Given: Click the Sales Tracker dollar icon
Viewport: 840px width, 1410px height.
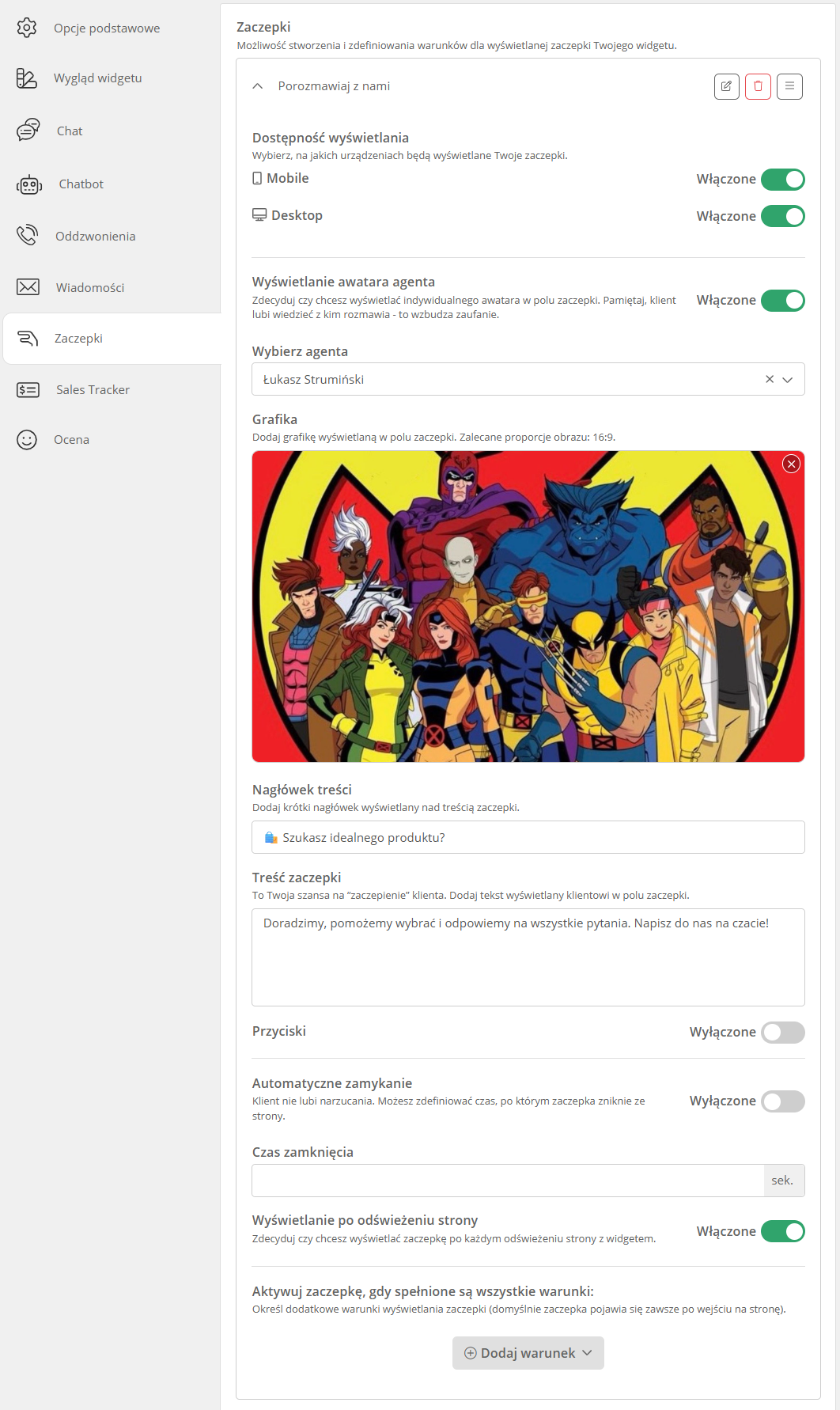Looking at the screenshot, I should (x=28, y=389).
